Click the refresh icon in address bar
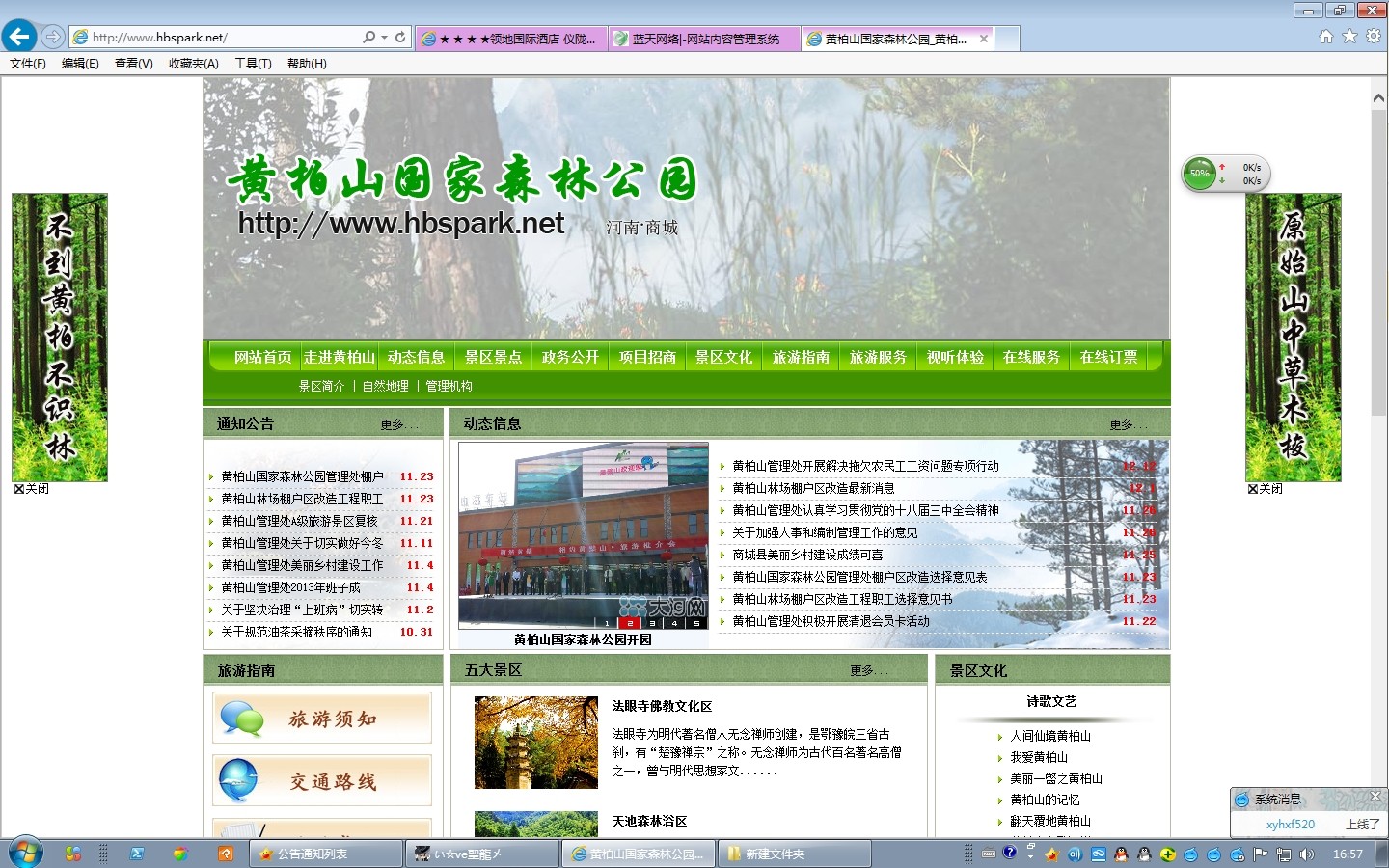 [400, 37]
